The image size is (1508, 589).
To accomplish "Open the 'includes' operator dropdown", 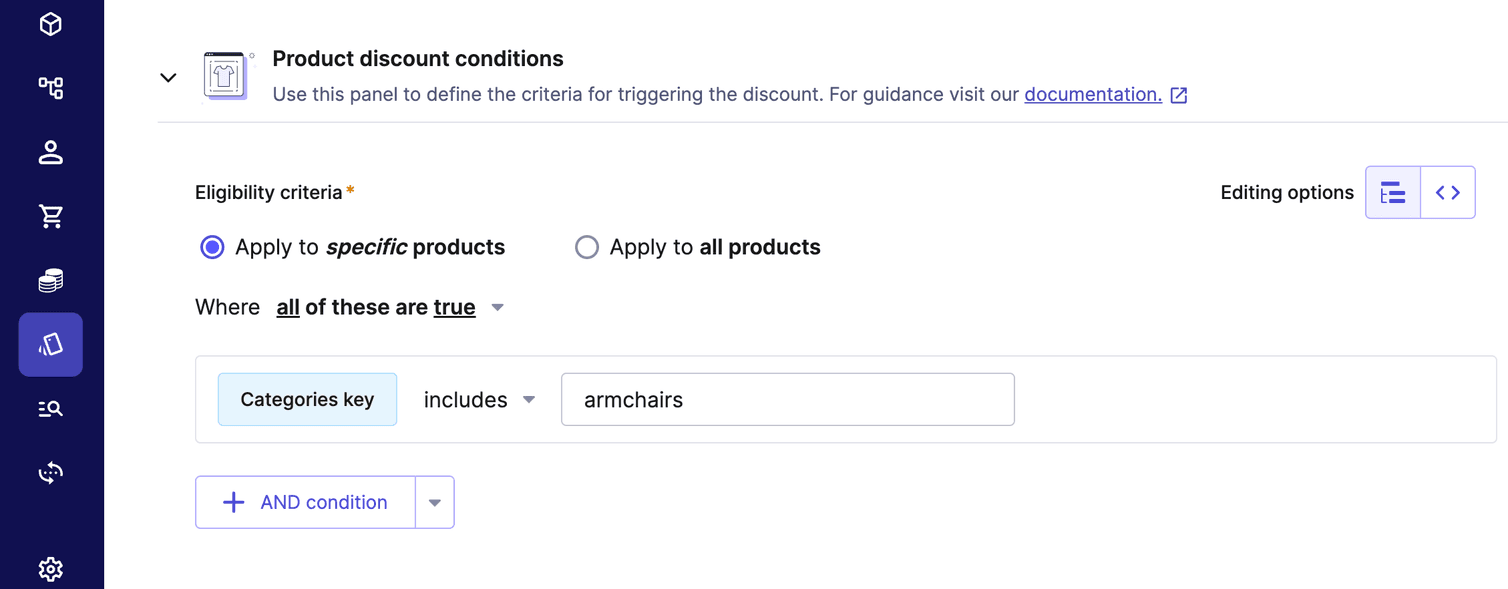I will (479, 399).
